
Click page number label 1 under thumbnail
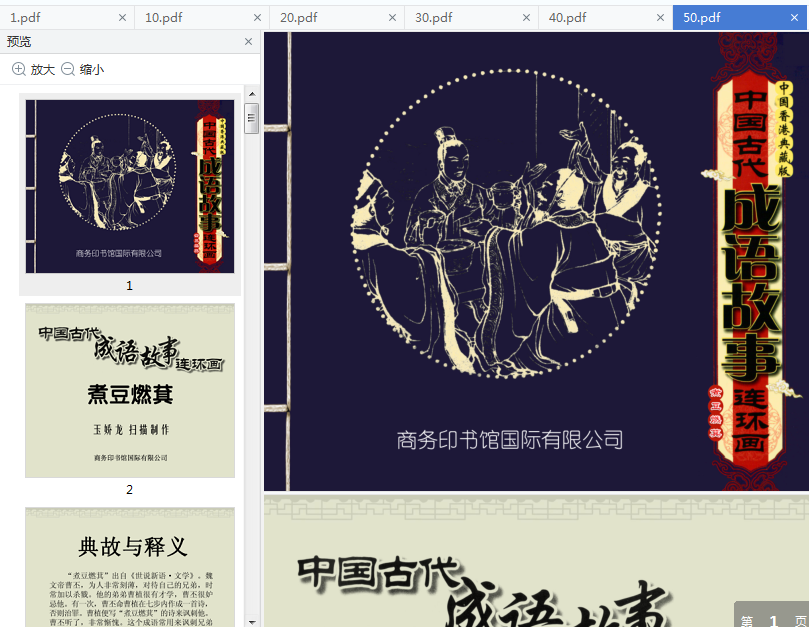(130, 285)
